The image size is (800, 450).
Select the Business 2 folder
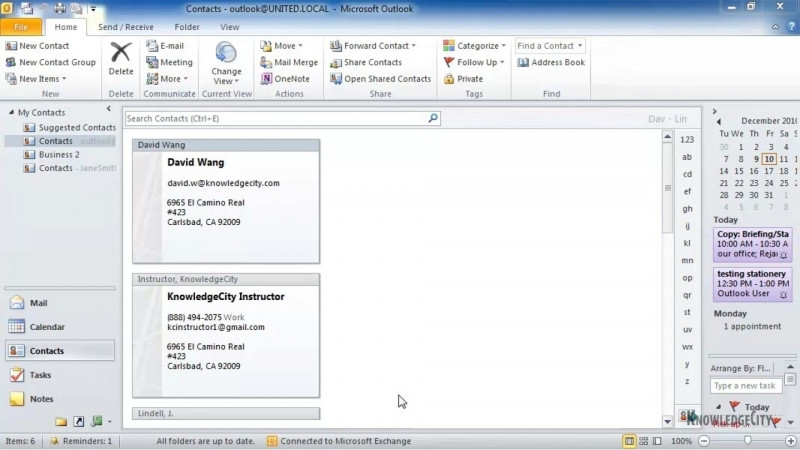52,155
